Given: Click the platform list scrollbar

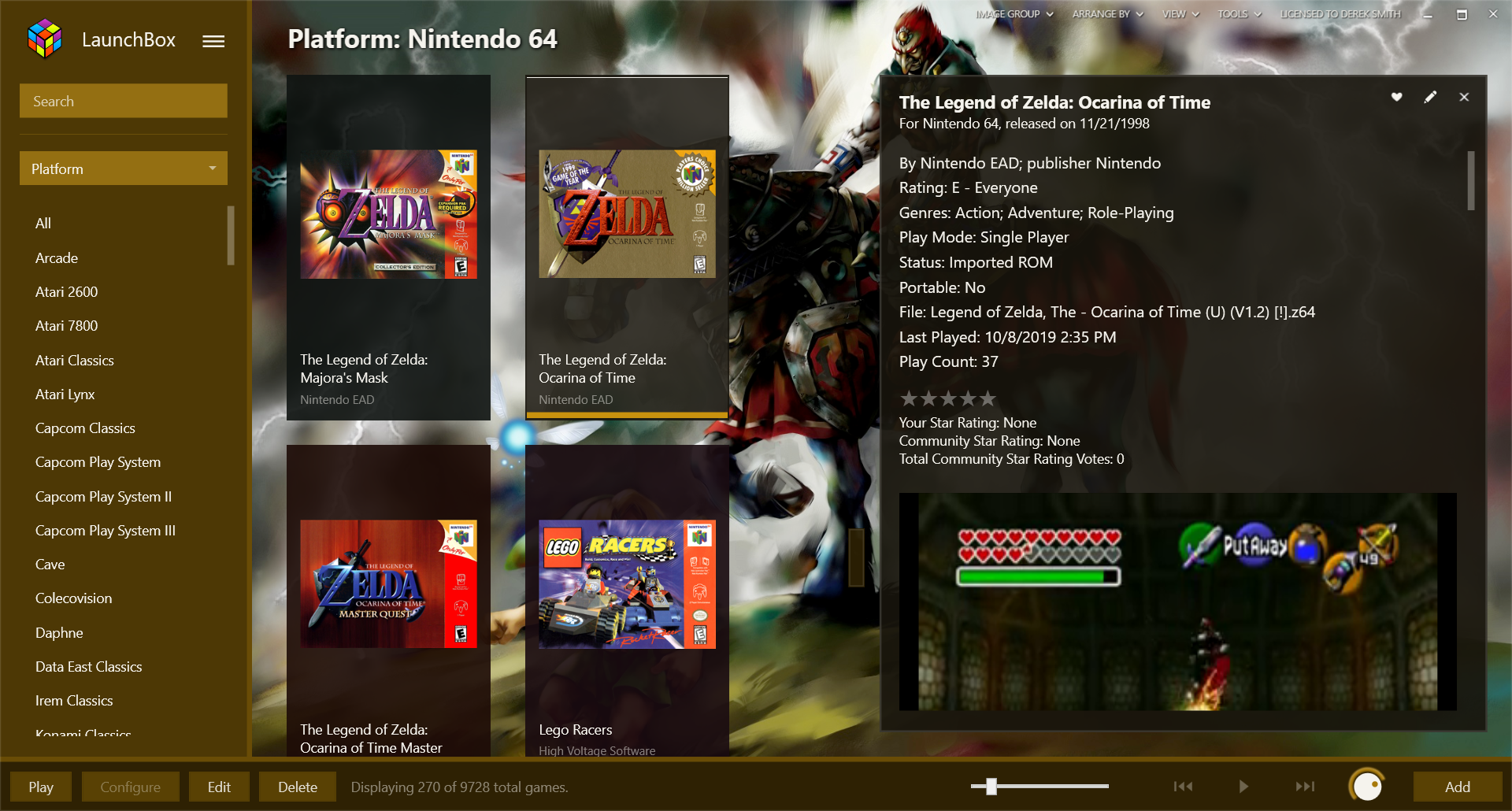Looking at the screenshot, I should pos(231,236).
